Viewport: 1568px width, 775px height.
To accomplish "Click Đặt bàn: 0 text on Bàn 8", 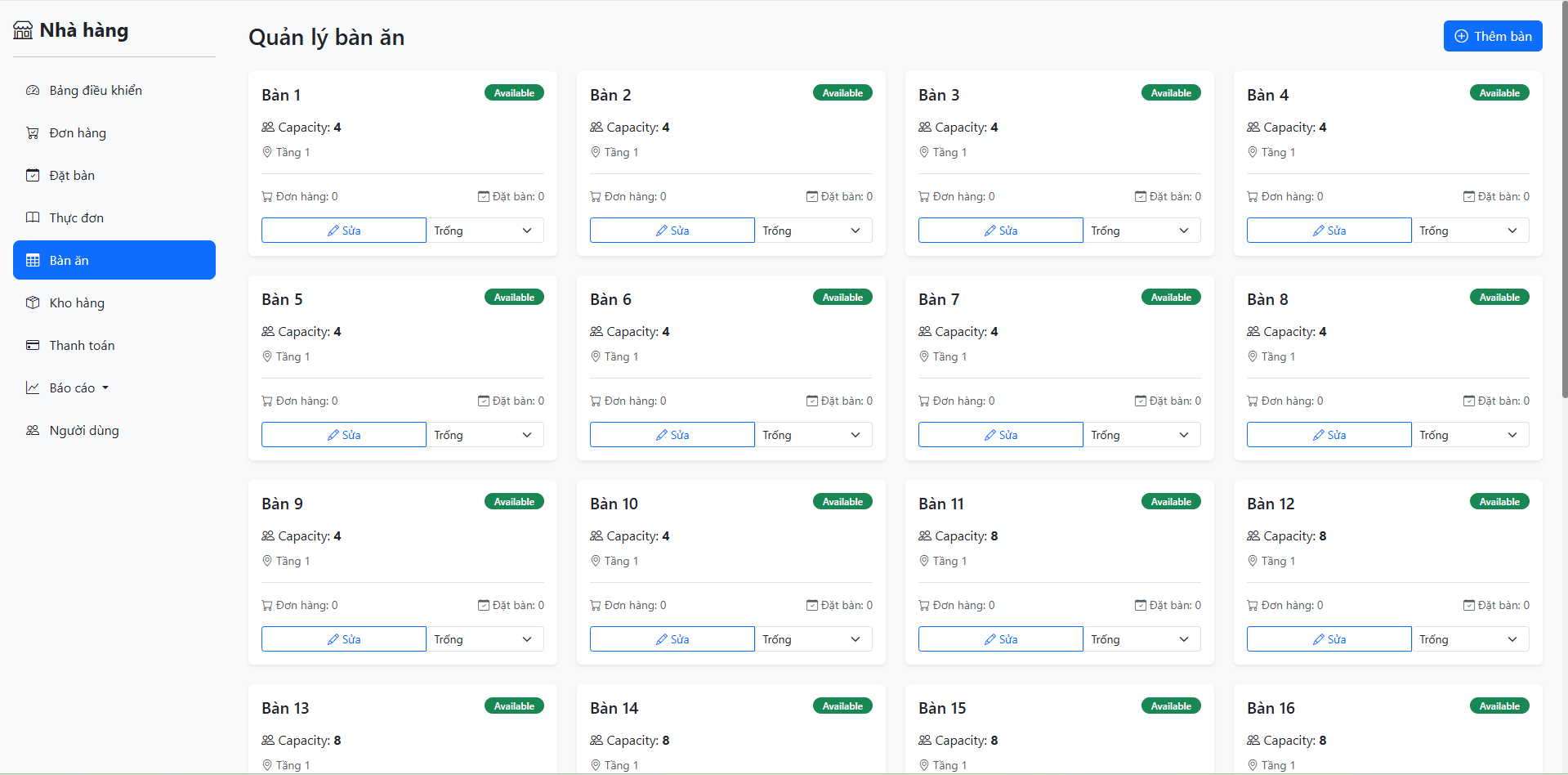I will [1503, 401].
